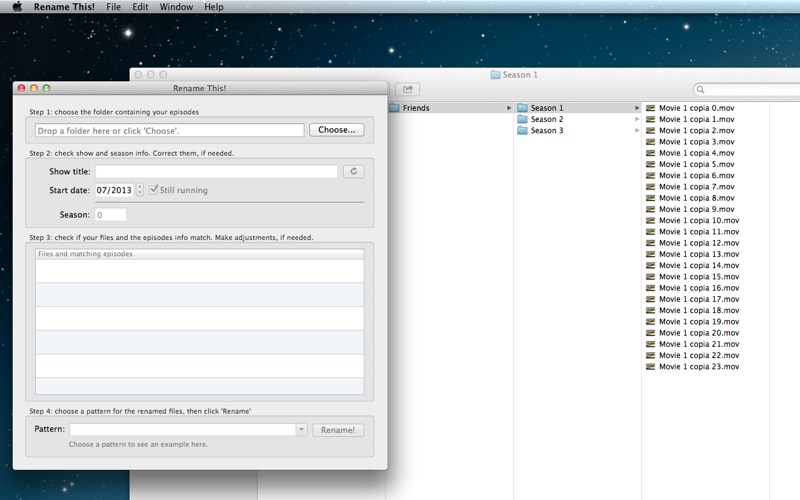
Task: Select the Season 2 folder icon
Action: (x=522, y=119)
